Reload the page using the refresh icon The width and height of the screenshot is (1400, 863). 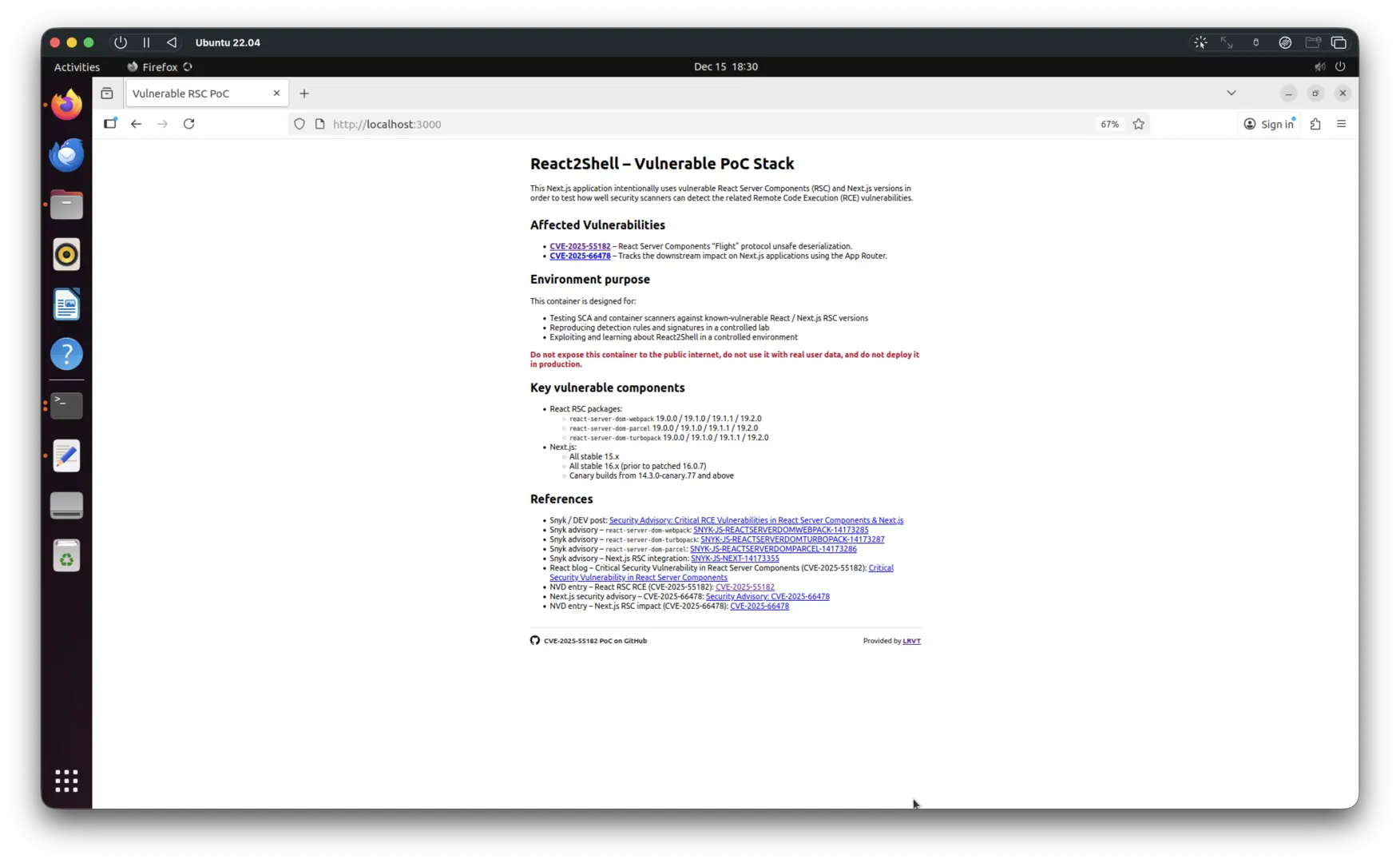[189, 124]
